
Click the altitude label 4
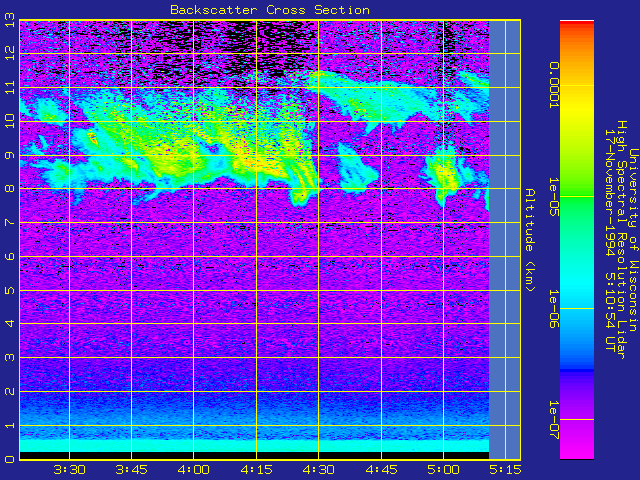tap(10, 323)
